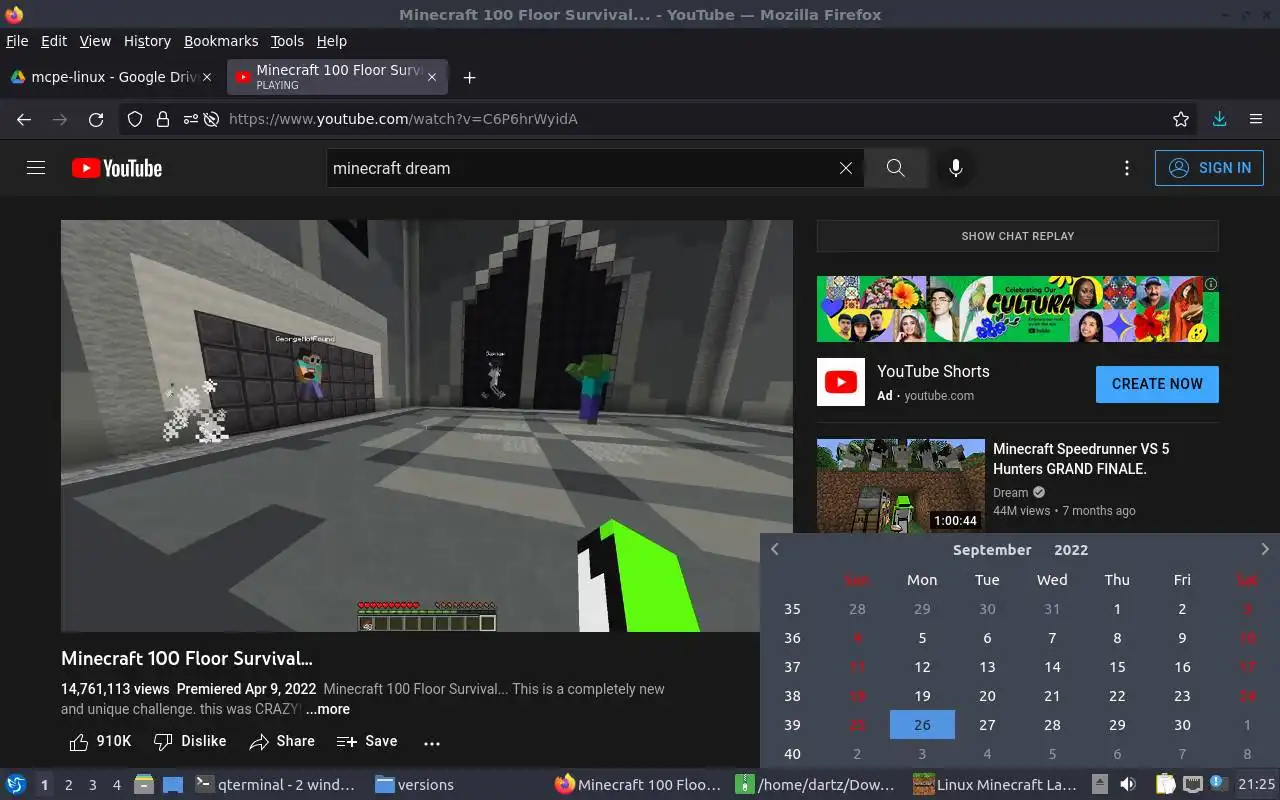Like the video with thumbs up
Screen dimensions: 1280x800
coord(100,741)
